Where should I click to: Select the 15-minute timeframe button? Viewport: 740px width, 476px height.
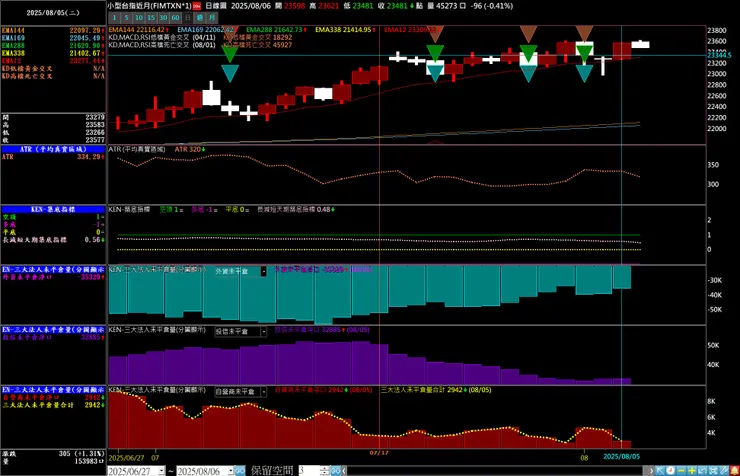pos(151,17)
